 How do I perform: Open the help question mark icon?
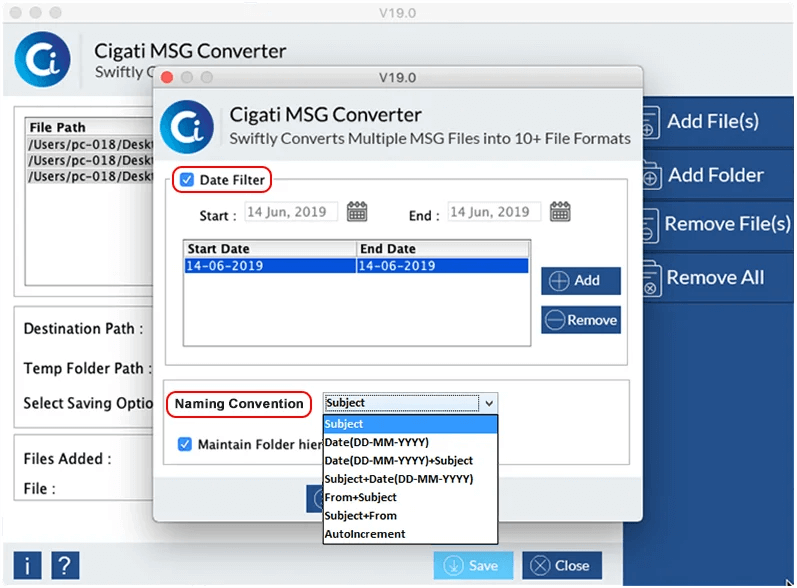(65, 565)
